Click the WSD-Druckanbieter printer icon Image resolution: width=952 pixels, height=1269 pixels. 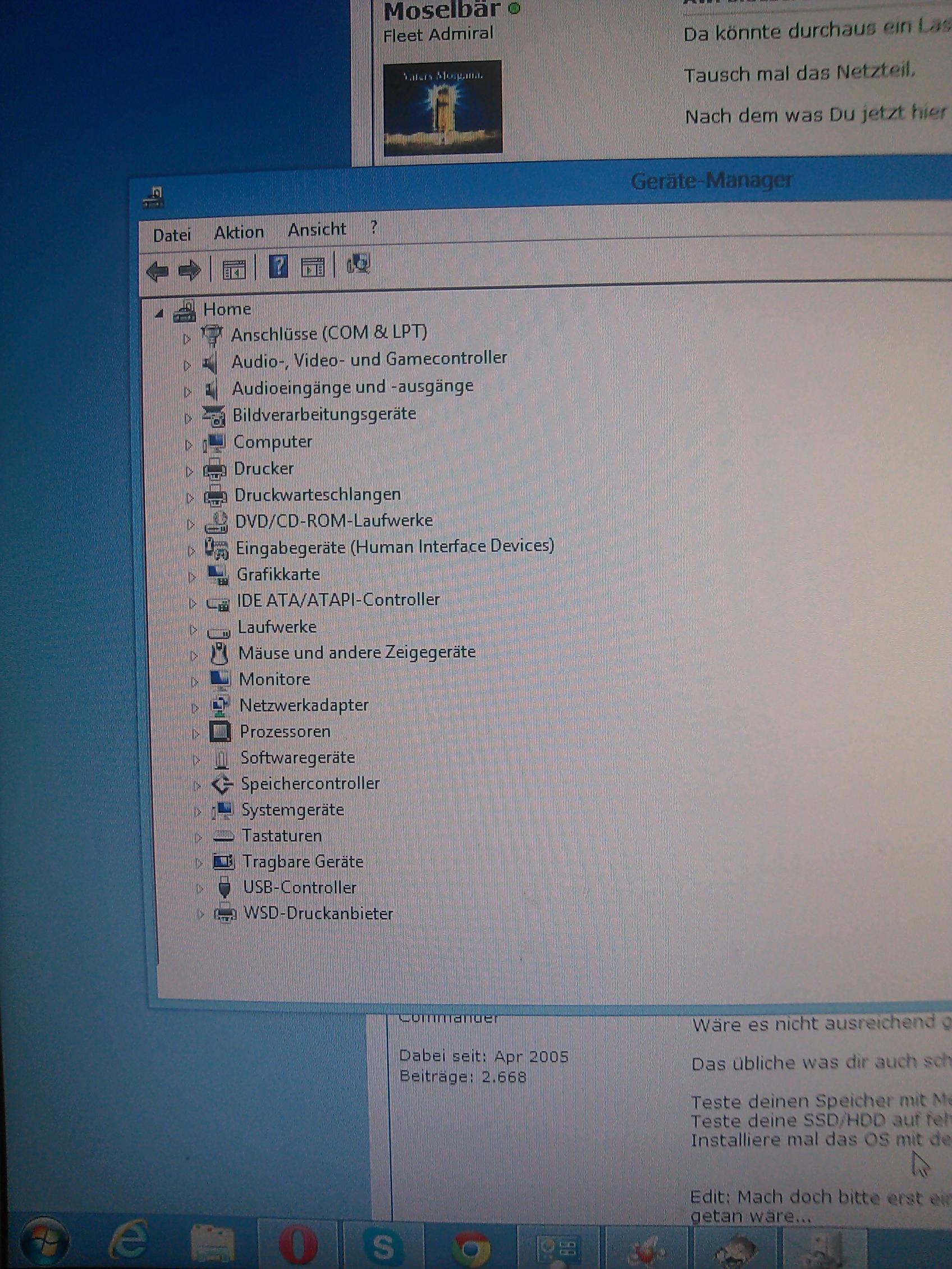point(225,913)
